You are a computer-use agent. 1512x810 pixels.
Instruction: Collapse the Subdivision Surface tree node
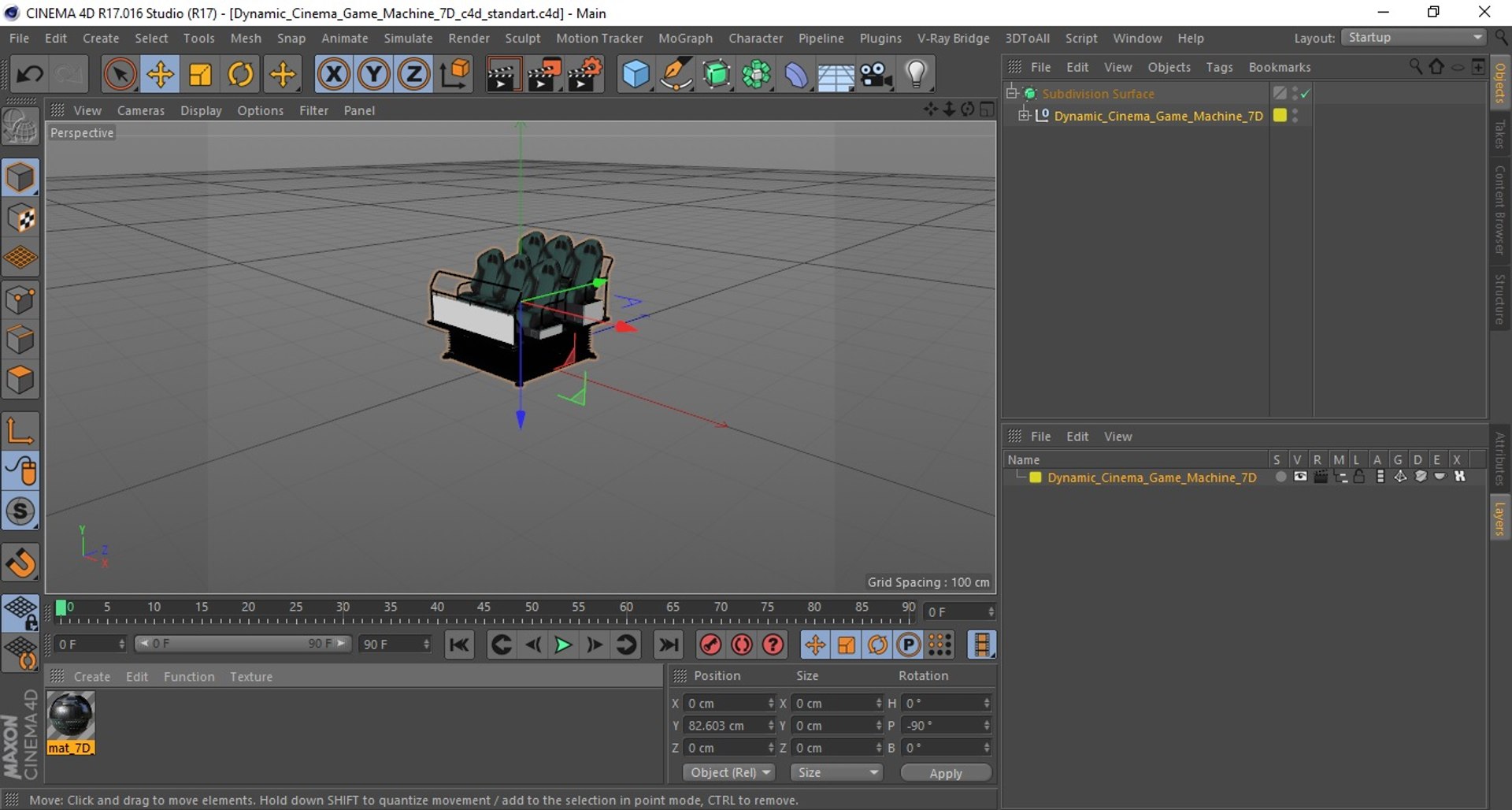coord(1012,93)
